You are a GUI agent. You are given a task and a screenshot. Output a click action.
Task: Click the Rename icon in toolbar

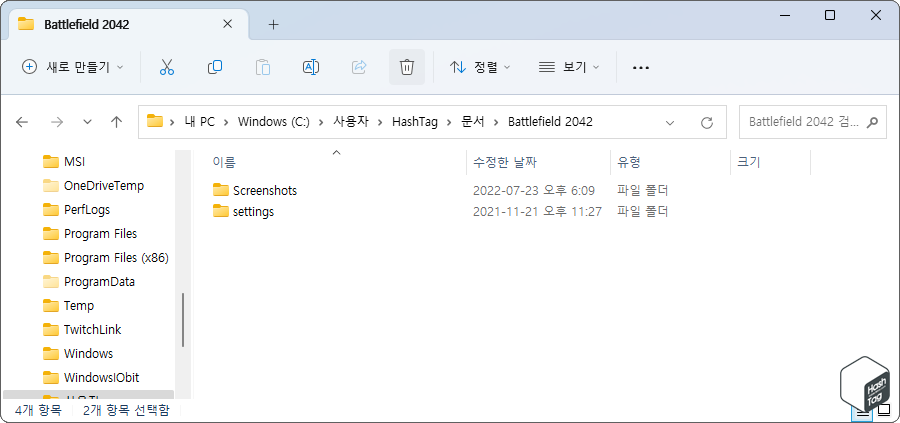pos(311,67)
